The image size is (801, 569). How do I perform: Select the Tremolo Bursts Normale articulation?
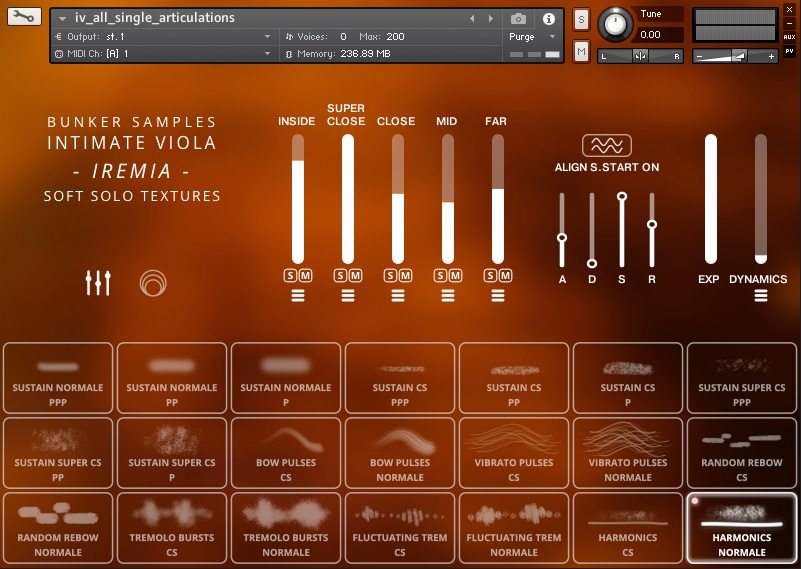point(286,528)
